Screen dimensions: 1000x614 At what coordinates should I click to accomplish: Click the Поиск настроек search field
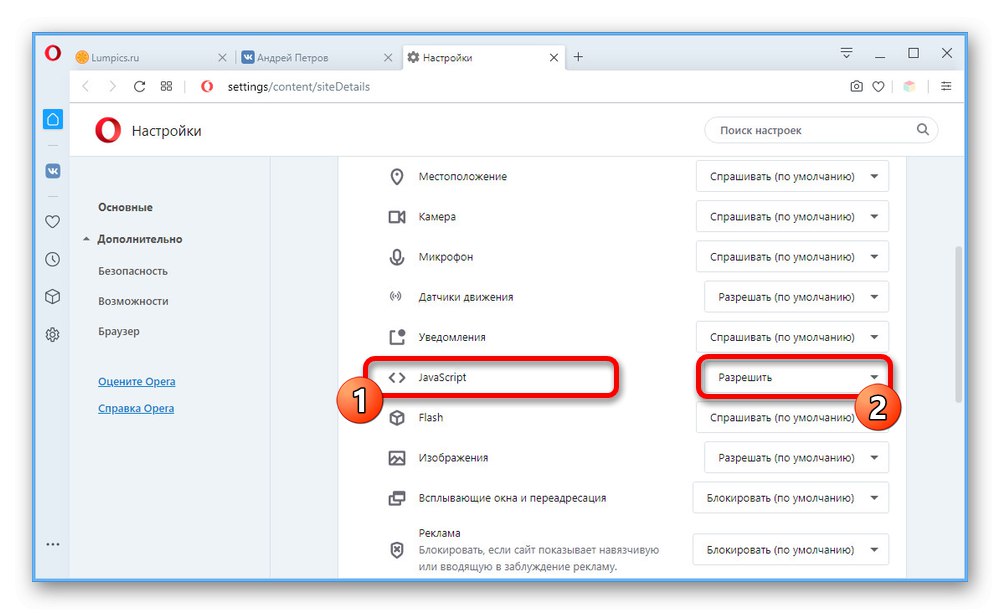pos(810,130)
